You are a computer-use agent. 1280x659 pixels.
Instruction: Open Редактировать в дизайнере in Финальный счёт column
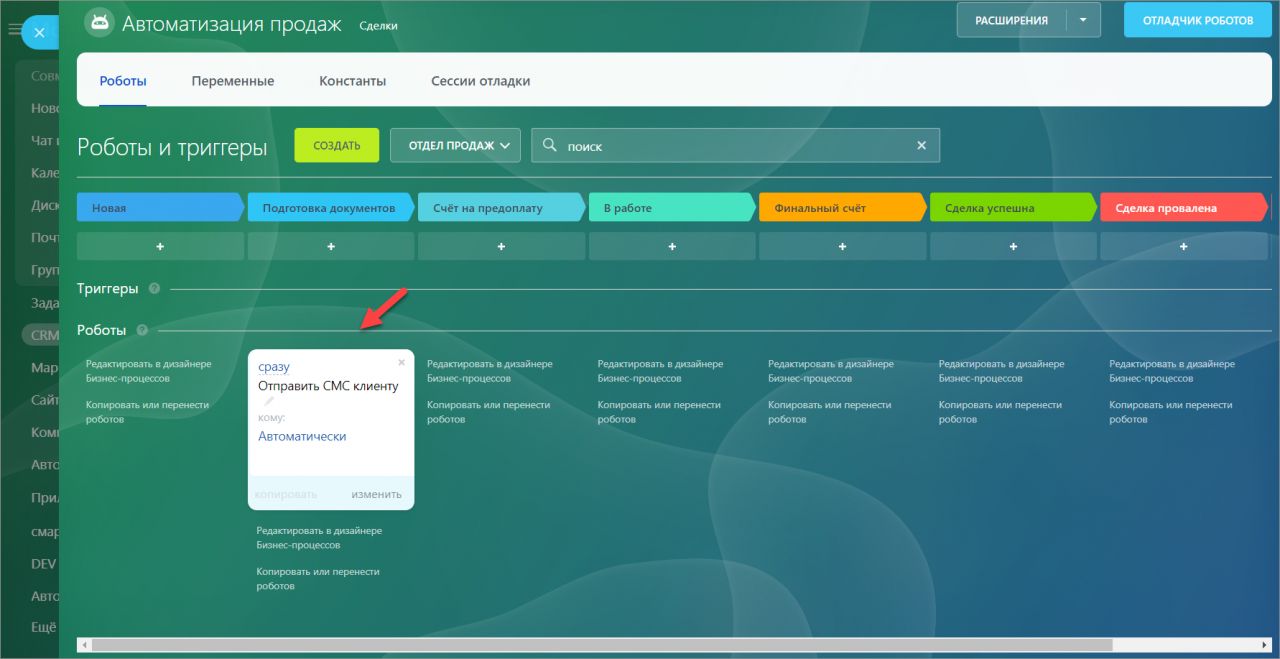click(x=831, y=371)
